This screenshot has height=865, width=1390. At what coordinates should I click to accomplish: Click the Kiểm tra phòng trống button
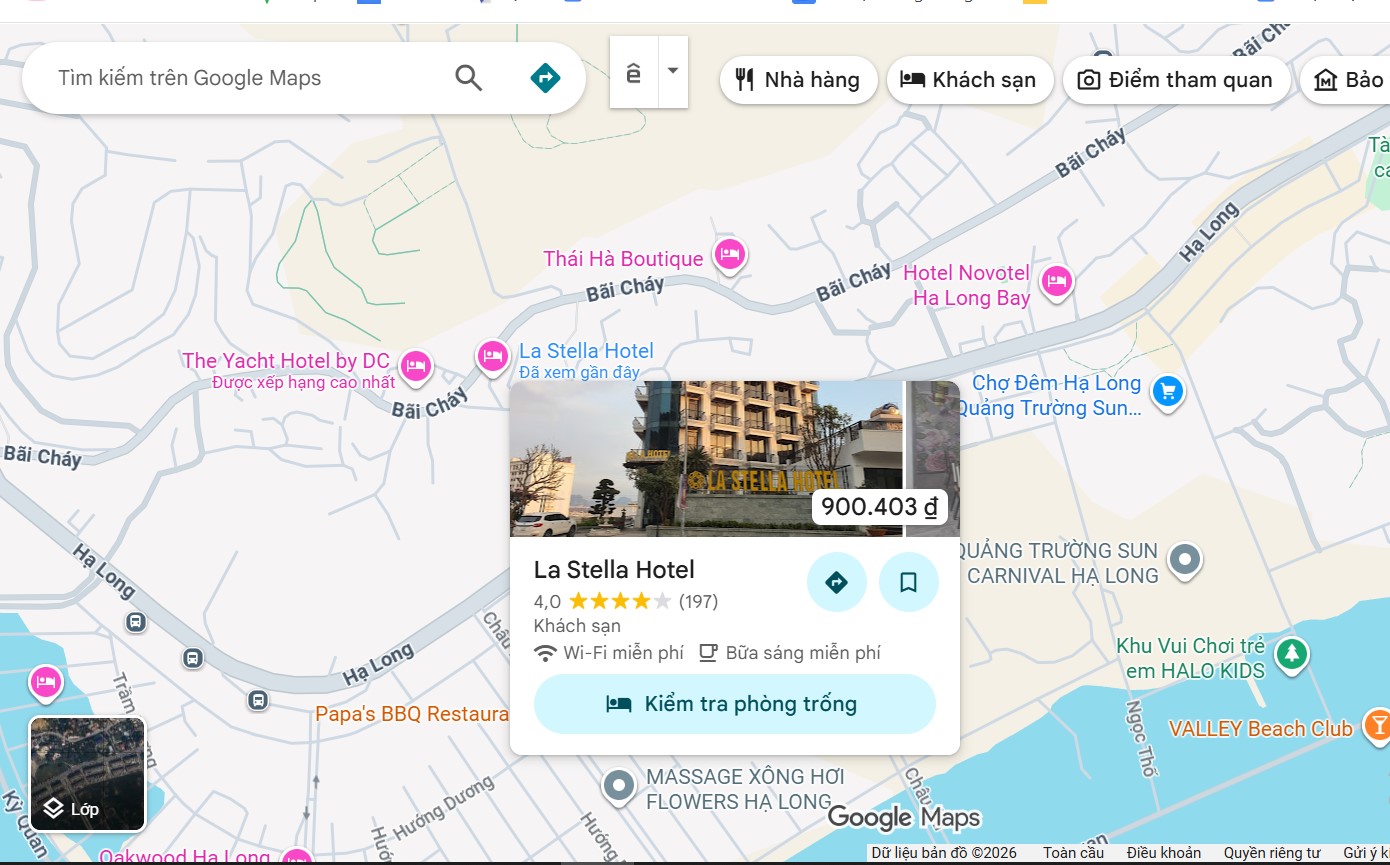[735, 704]
